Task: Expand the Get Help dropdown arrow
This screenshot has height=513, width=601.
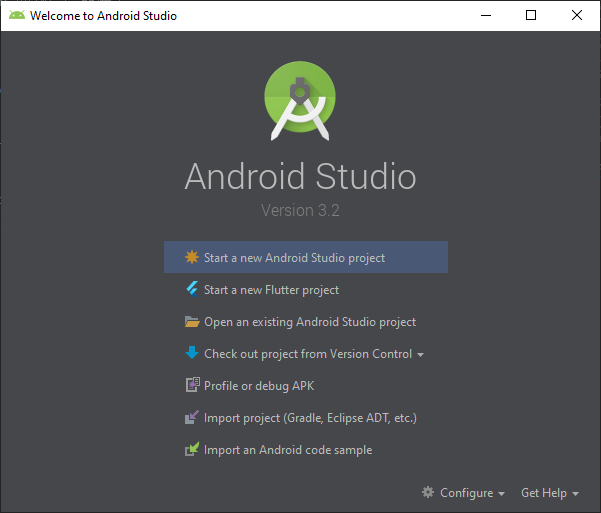Action: click(x=575, y=494)
